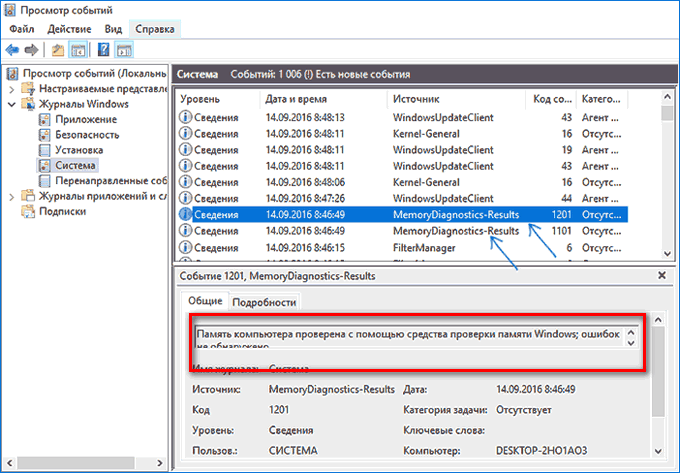Screen dimensions: 680x474
Task: Click the blue Help question mark icon
Action: coord(103,49)
